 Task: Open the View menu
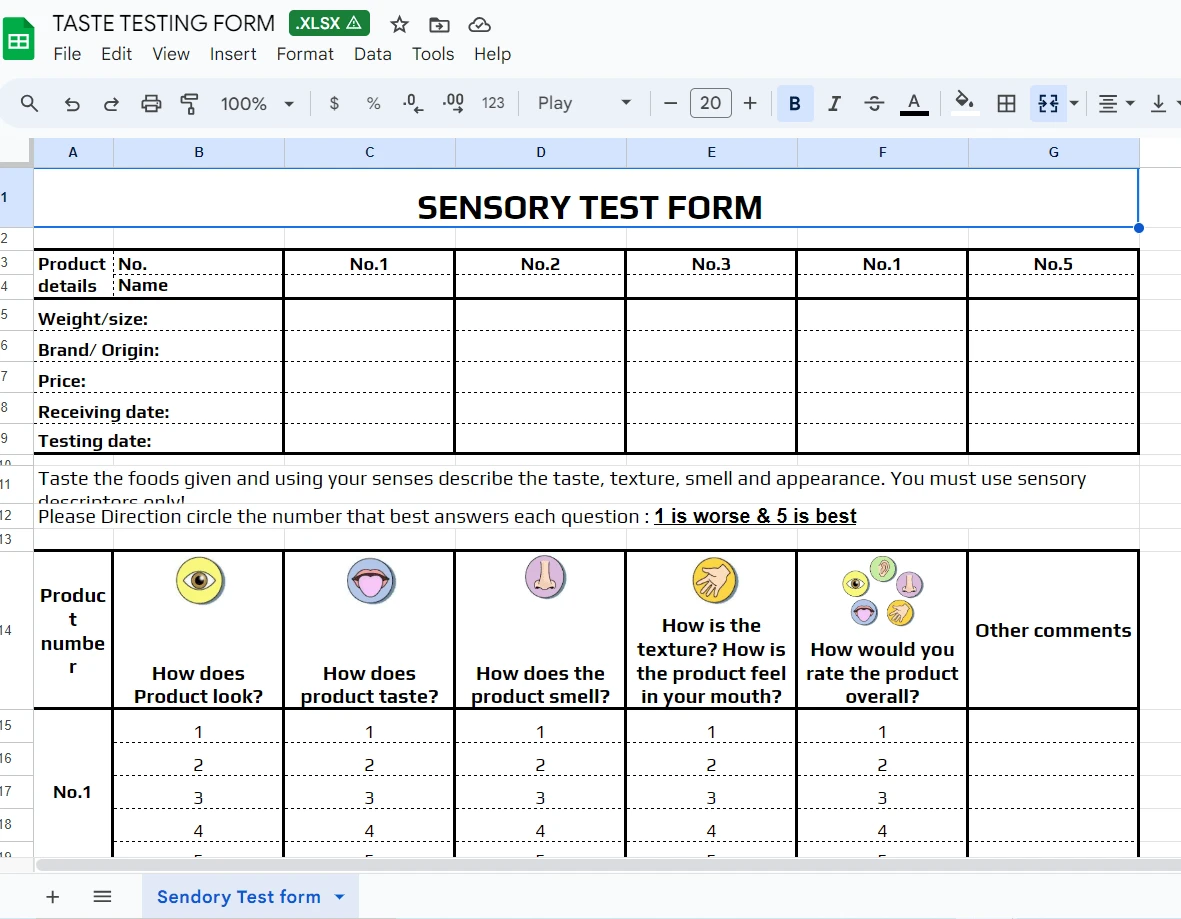tap(171, 54)
